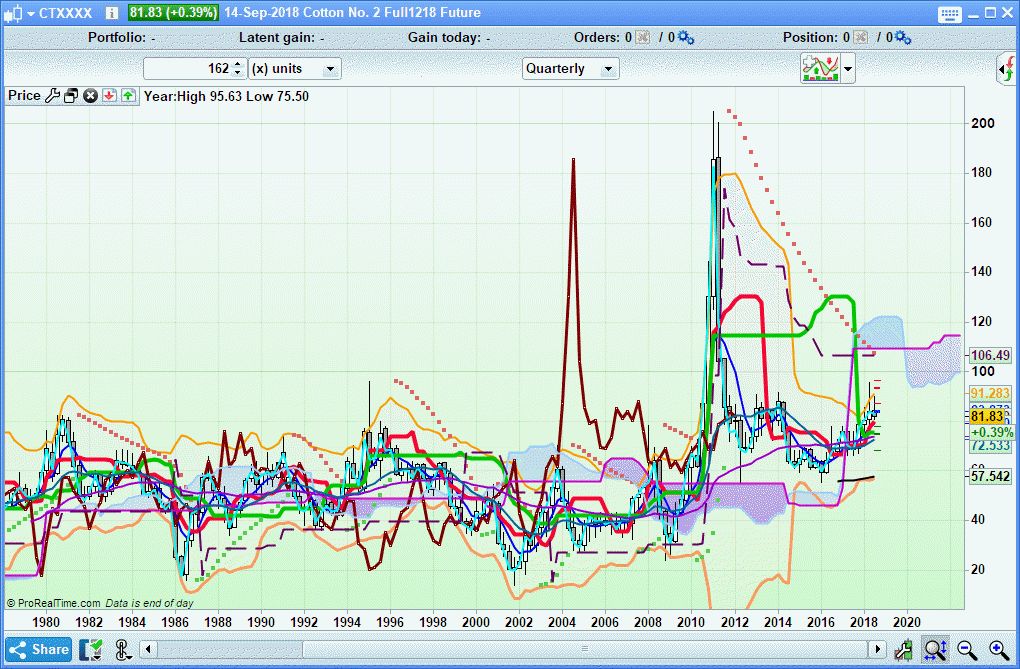The image size is (1020, 669).
Task: Toggle the auto-fit zoom magnifier button
Action: 935,649
